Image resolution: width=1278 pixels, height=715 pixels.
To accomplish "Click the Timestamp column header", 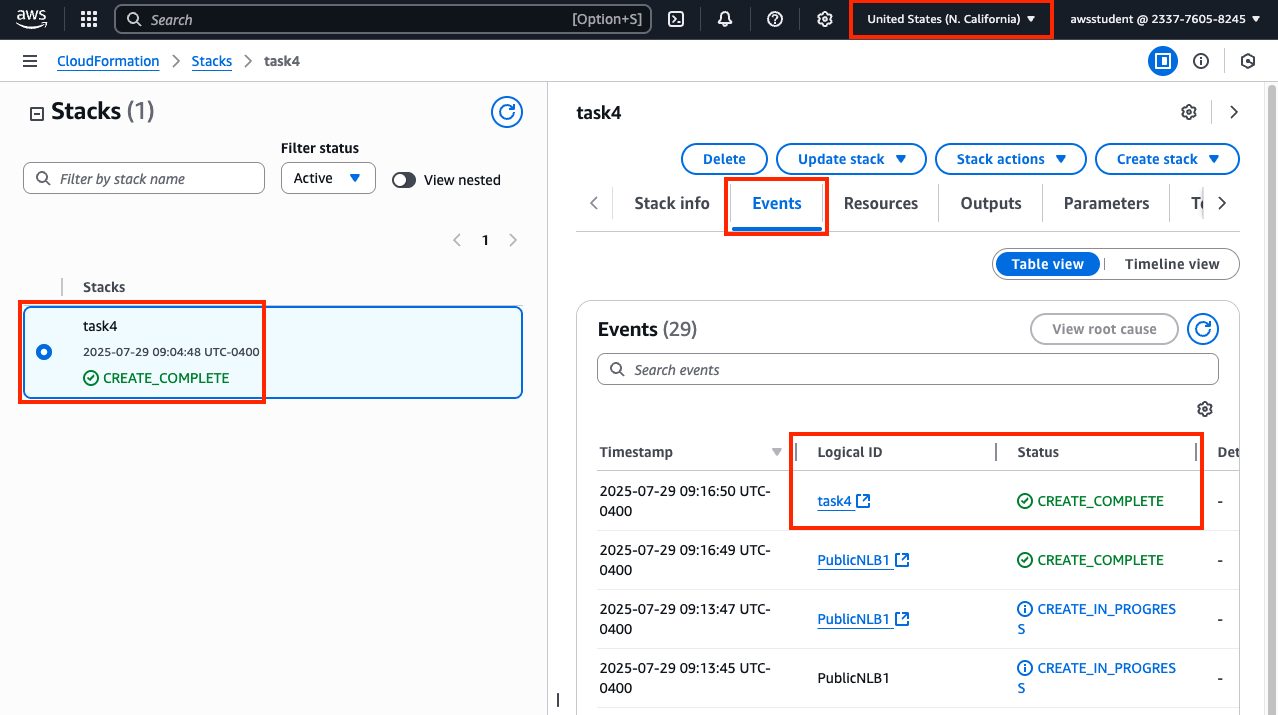I will pyautogui.click(x=636, y=452).
